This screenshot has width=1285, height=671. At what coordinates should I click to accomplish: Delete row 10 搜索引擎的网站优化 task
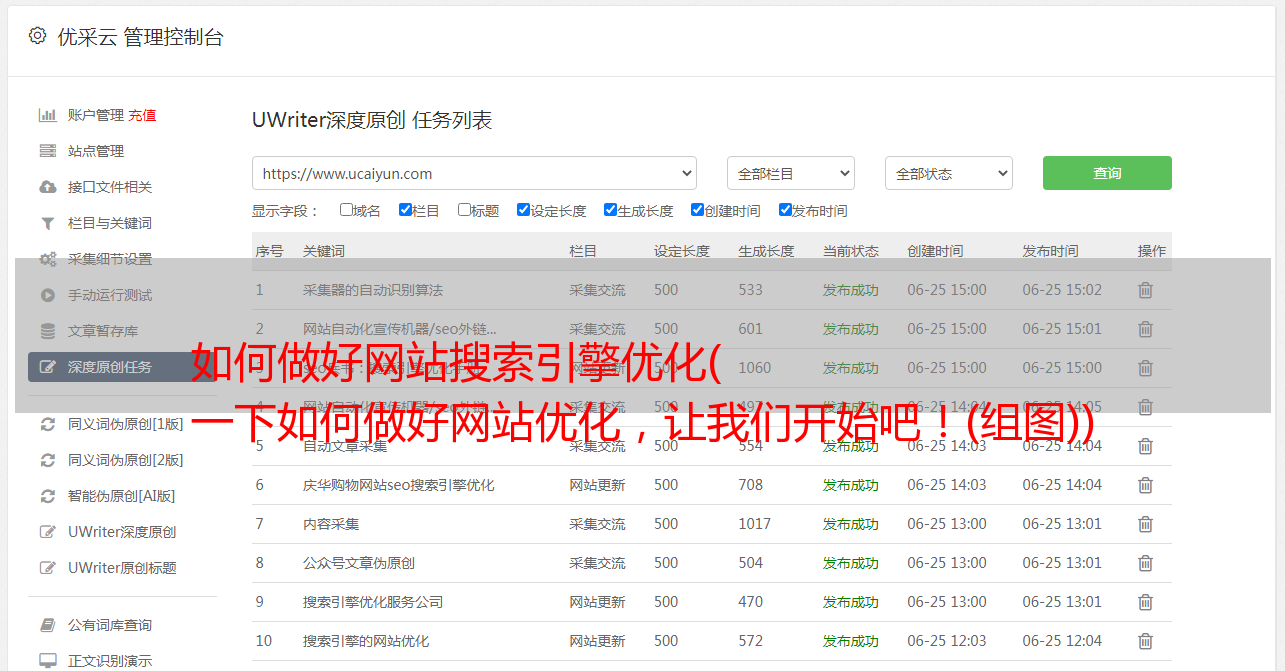[x=1146, y=641]
